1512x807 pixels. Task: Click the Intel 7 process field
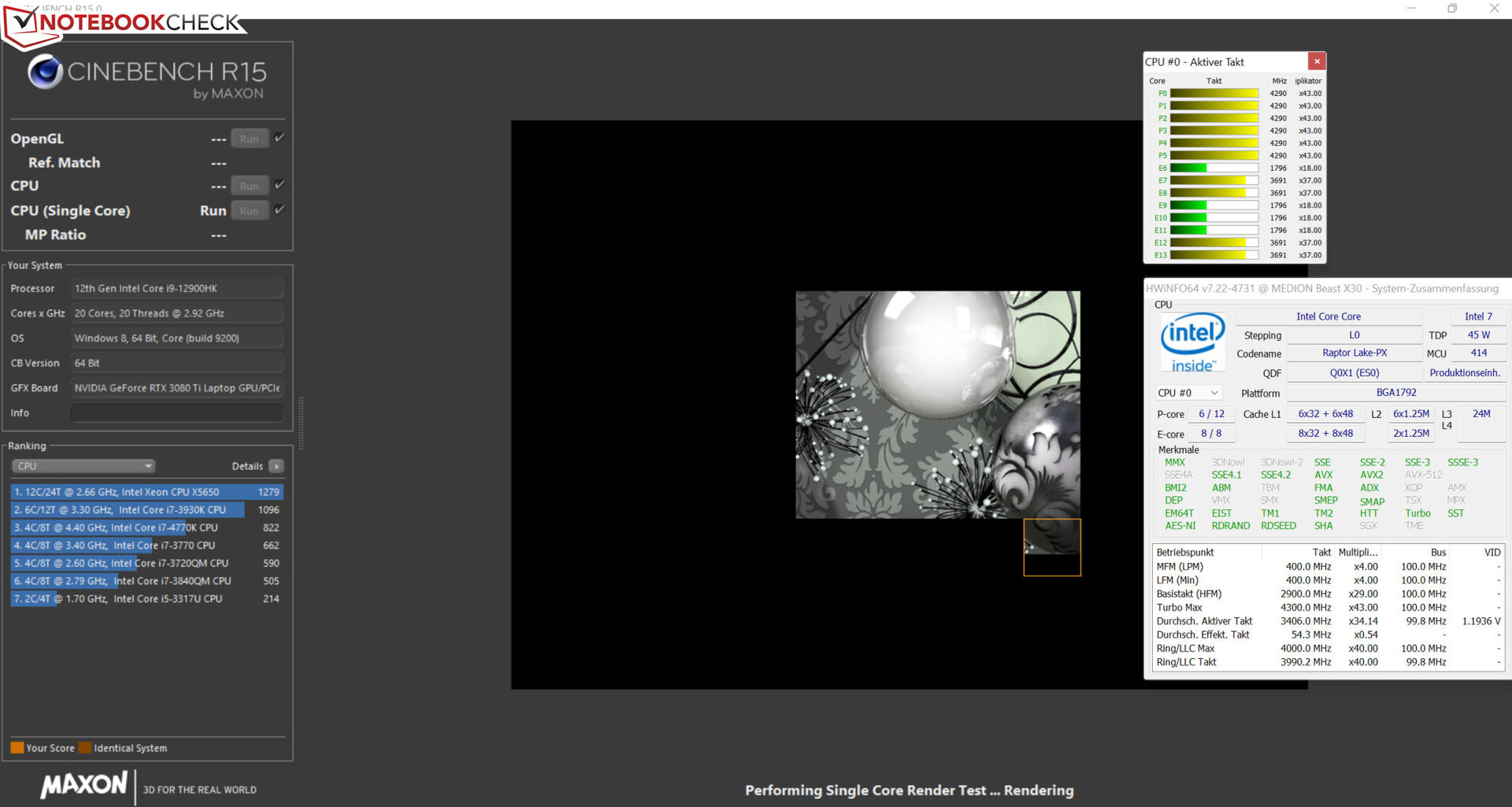(1478, 316)
